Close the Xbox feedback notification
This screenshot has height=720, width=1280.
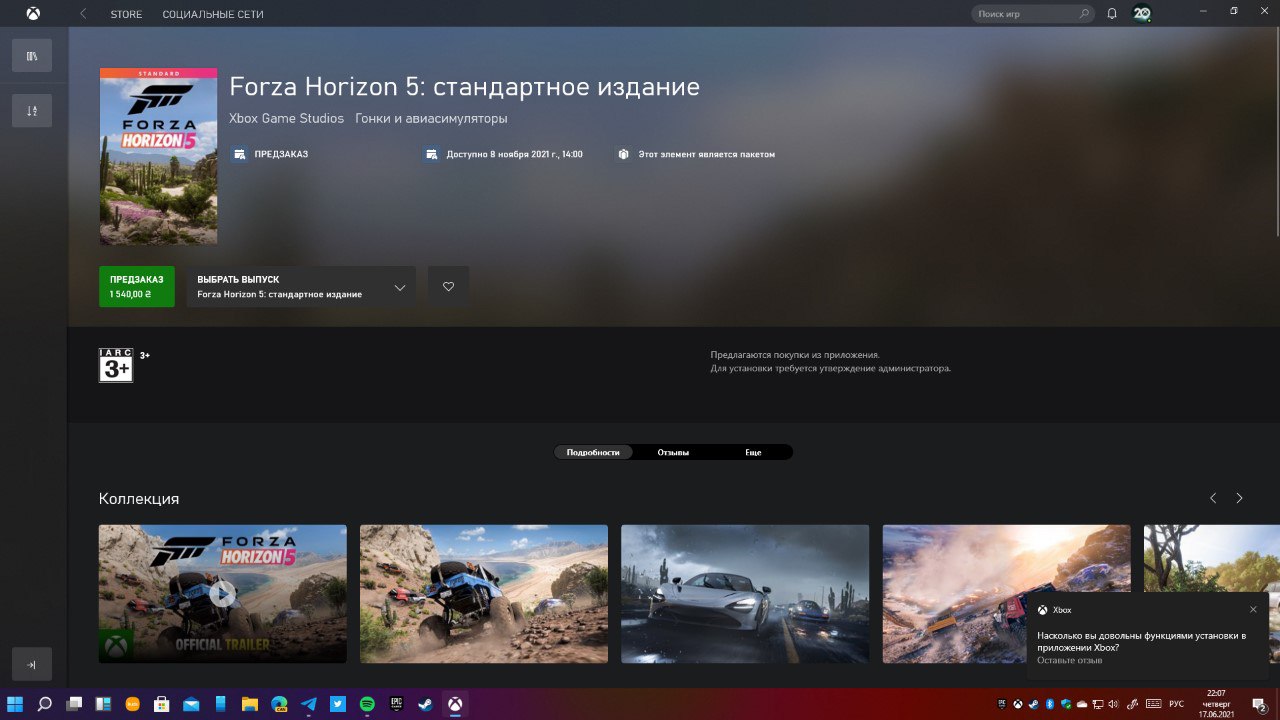[1253, 609]
